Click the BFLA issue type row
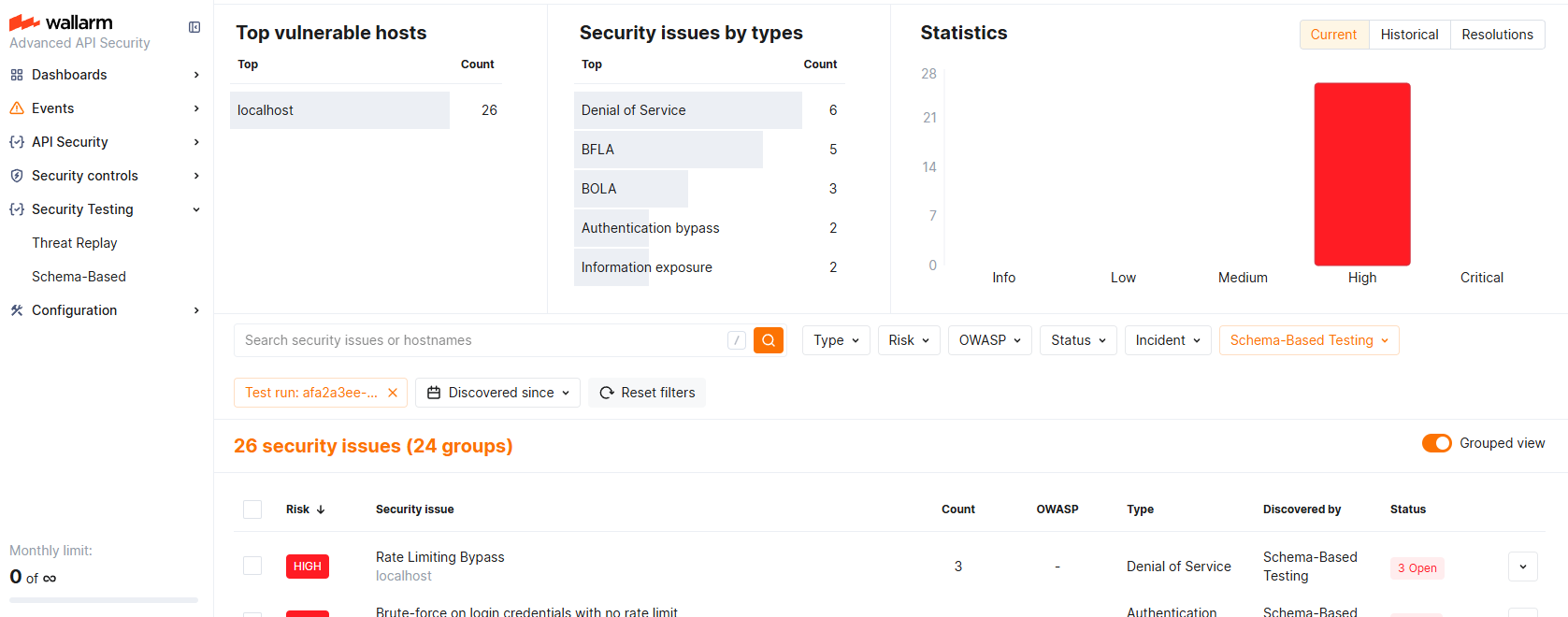The height and width of the screenshot is (617, 1568). (710, 150)
